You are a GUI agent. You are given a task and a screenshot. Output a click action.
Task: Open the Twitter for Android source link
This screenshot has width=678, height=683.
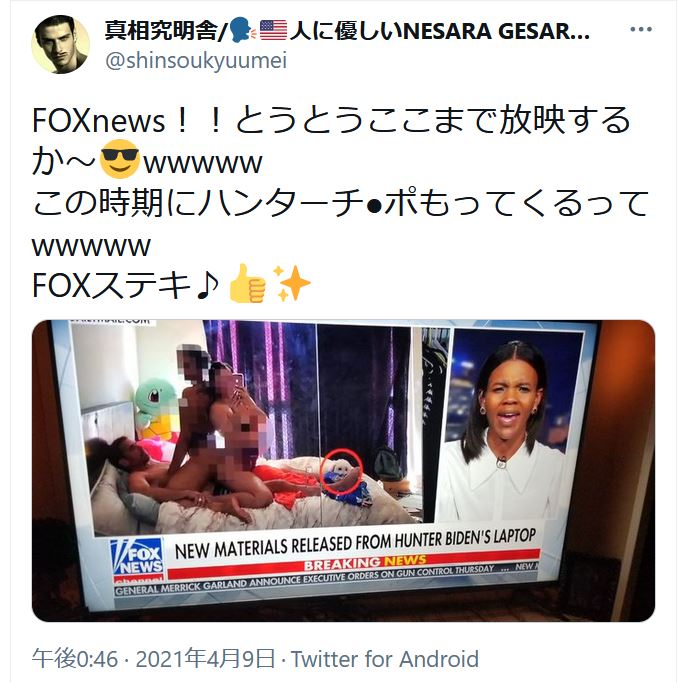(x=385, y=659)
